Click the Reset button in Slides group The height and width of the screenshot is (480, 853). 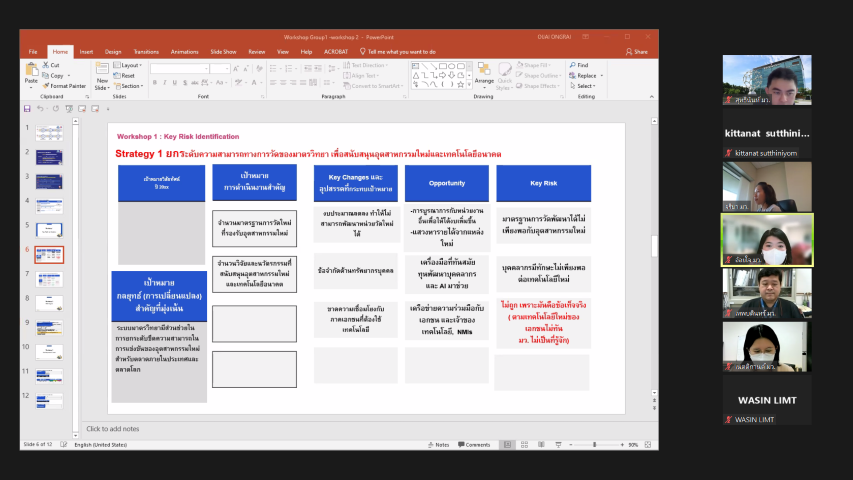point(127,75)
